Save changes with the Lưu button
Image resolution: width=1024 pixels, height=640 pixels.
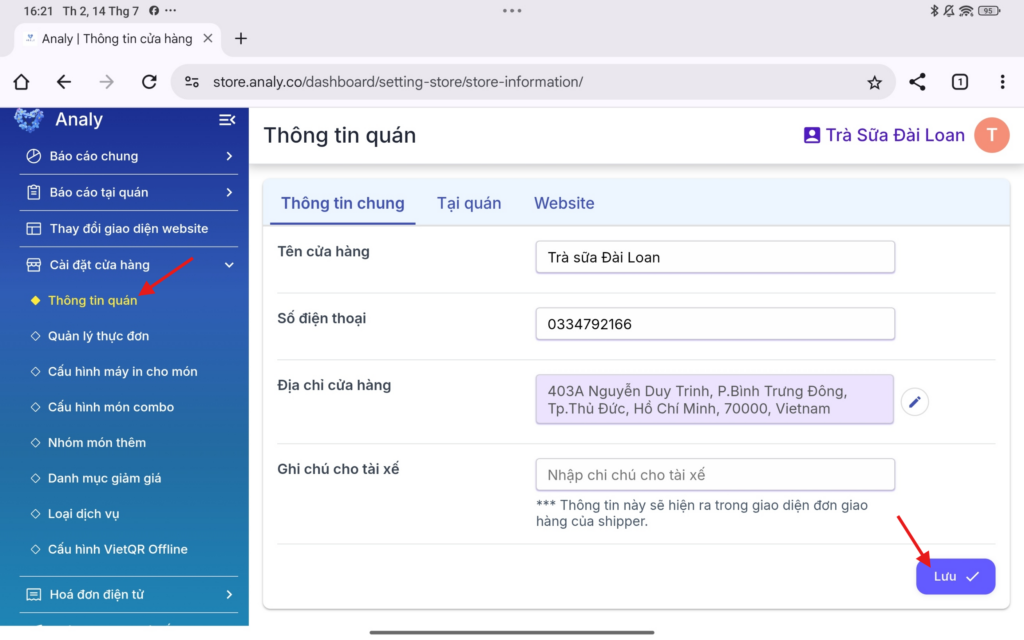[955, 577]
